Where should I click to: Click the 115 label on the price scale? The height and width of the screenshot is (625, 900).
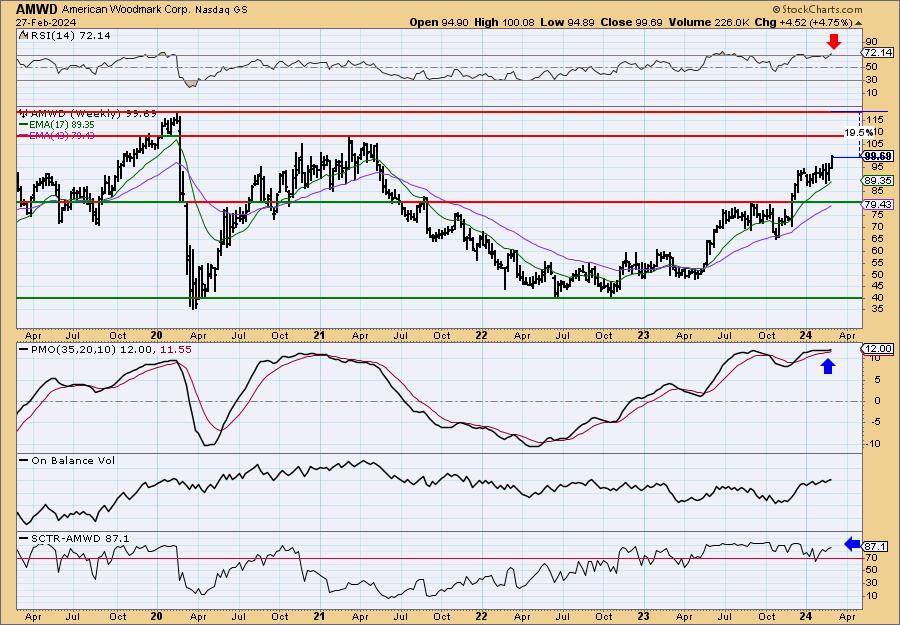tap(875, 119)
